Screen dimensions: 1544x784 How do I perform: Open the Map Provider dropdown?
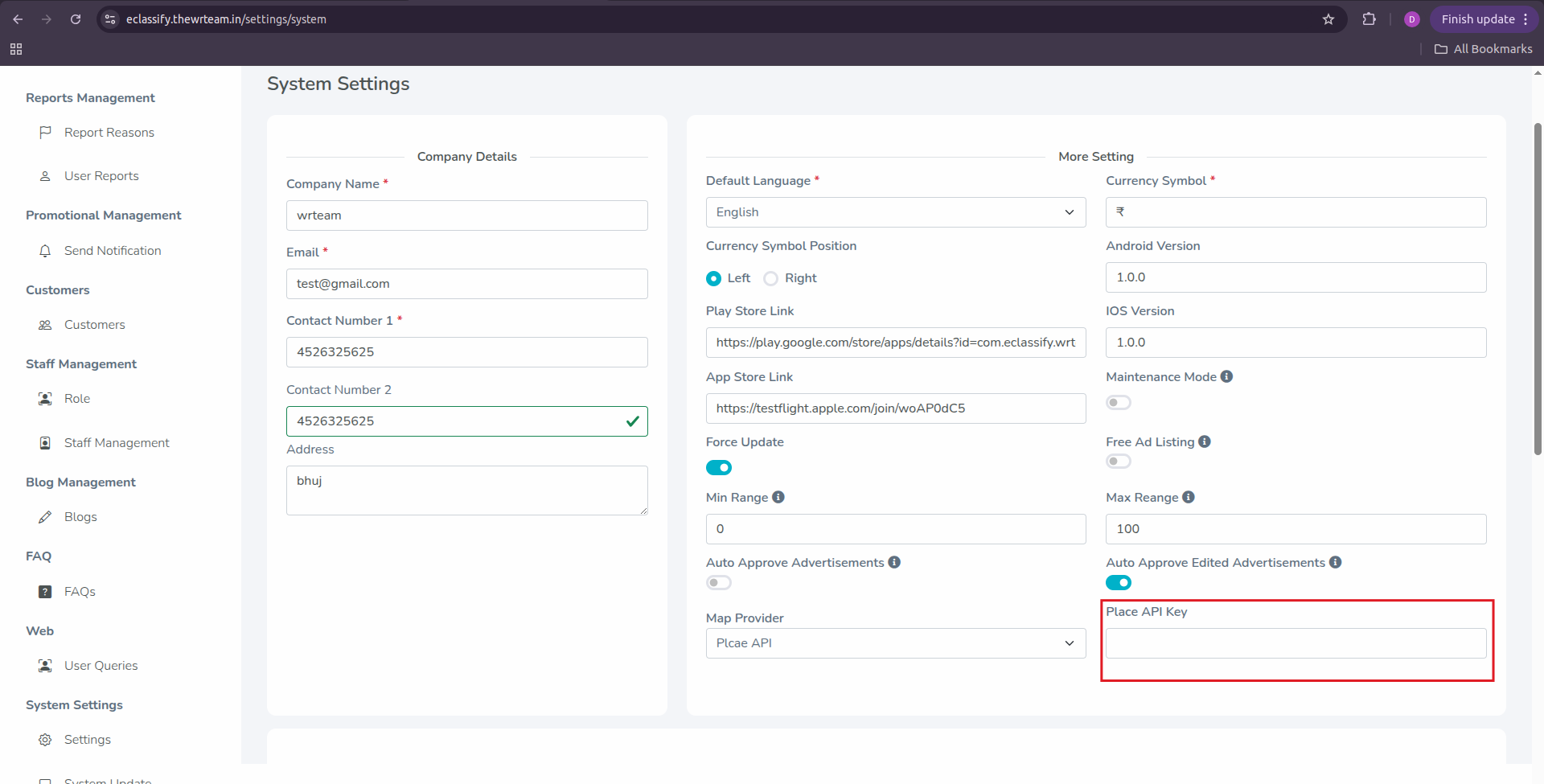coord(895,643)
